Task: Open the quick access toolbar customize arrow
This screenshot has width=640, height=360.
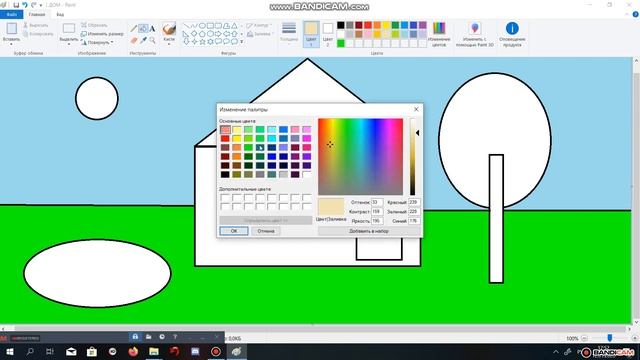Action: [x=41, y=5]
